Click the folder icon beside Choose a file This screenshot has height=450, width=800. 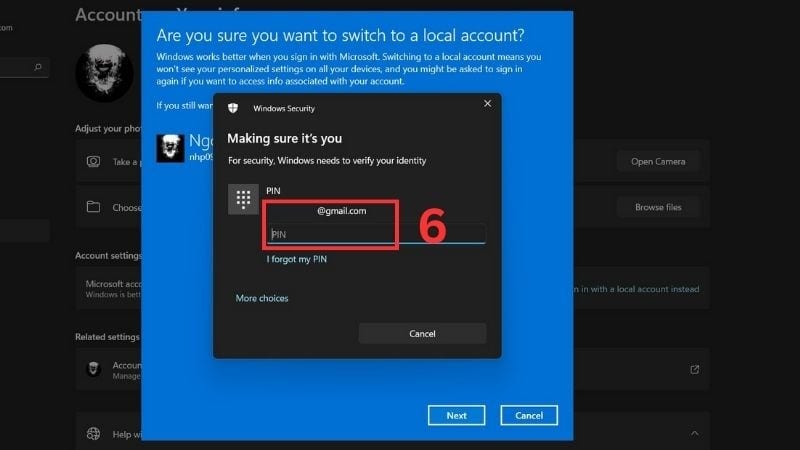pyautogui.click(x=93, y=207)
